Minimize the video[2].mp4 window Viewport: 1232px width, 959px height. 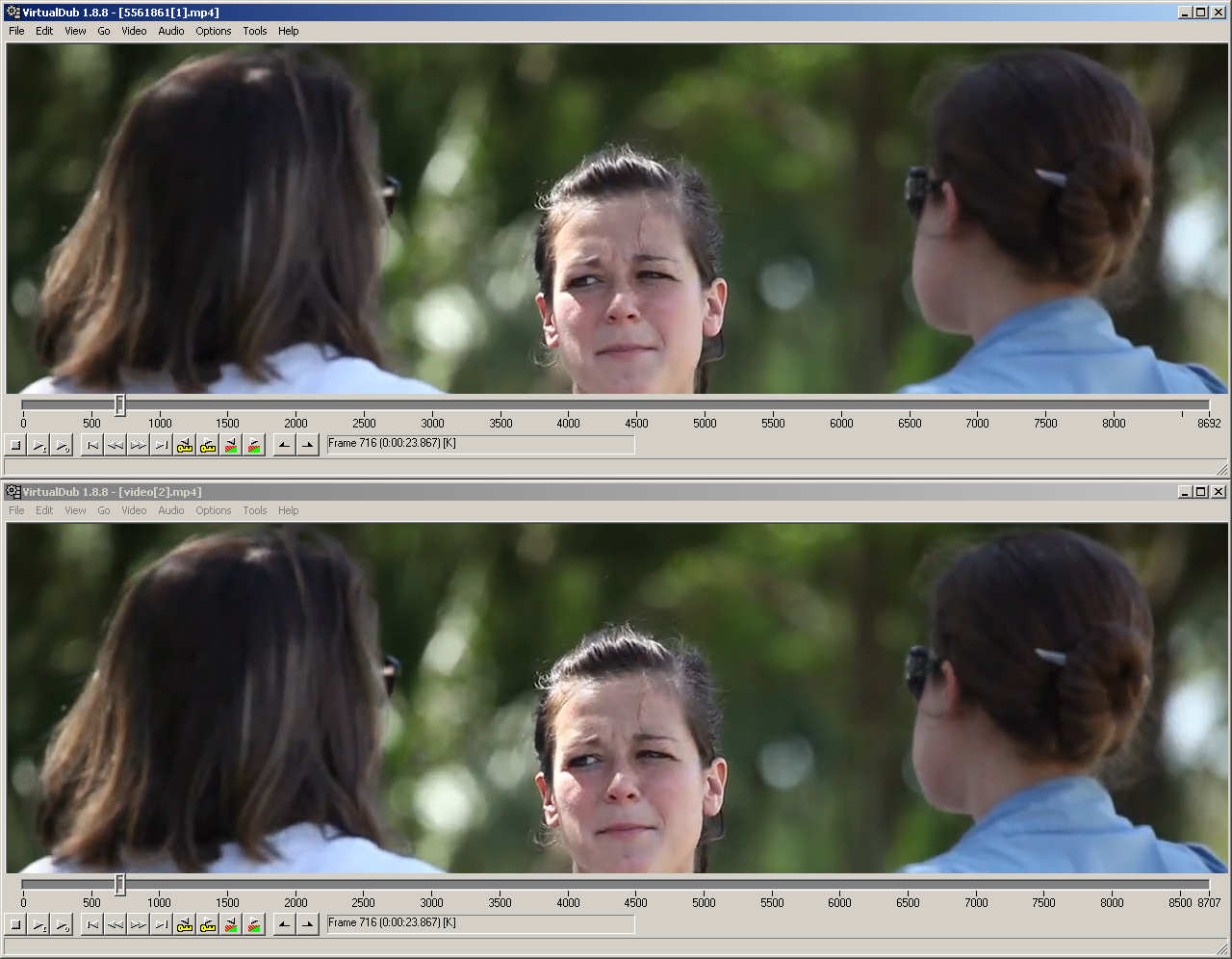tap(1185, 492)
